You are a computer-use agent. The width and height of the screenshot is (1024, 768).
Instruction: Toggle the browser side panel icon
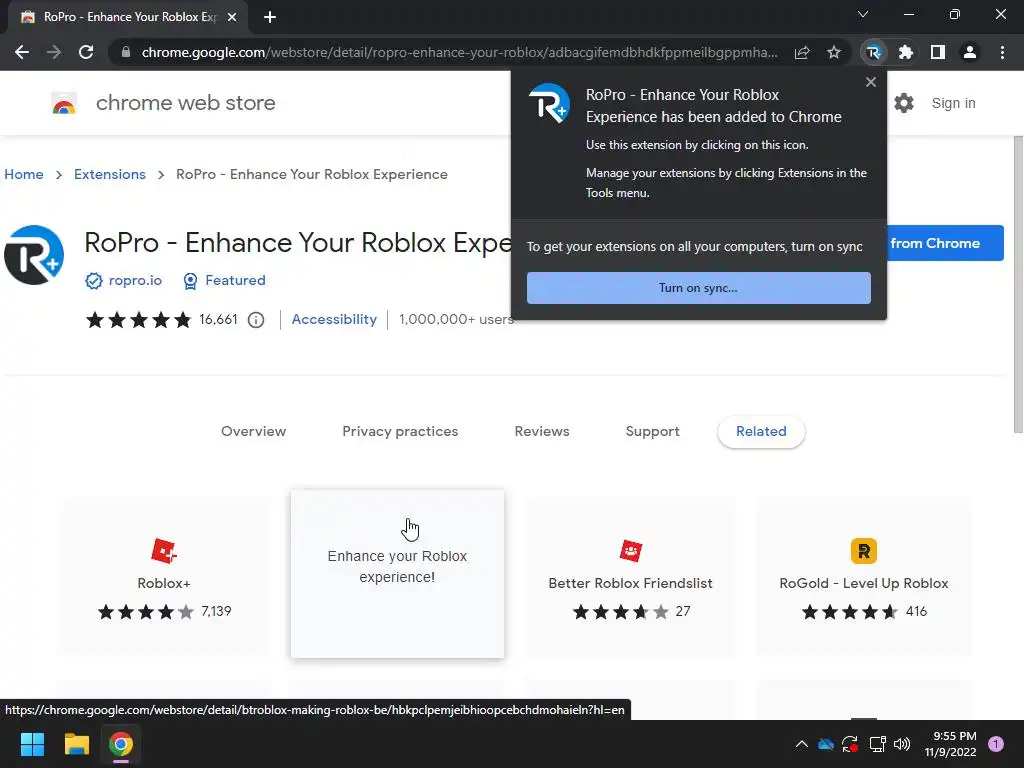(938, 52)
